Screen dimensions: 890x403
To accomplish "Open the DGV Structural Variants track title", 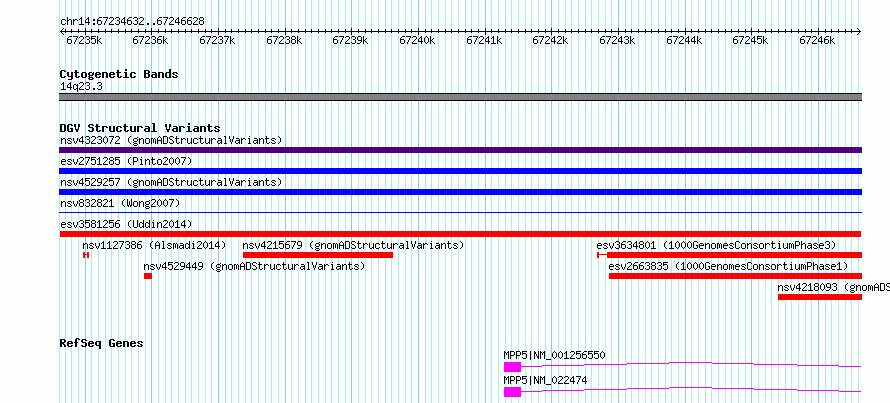I will (140, 128).
